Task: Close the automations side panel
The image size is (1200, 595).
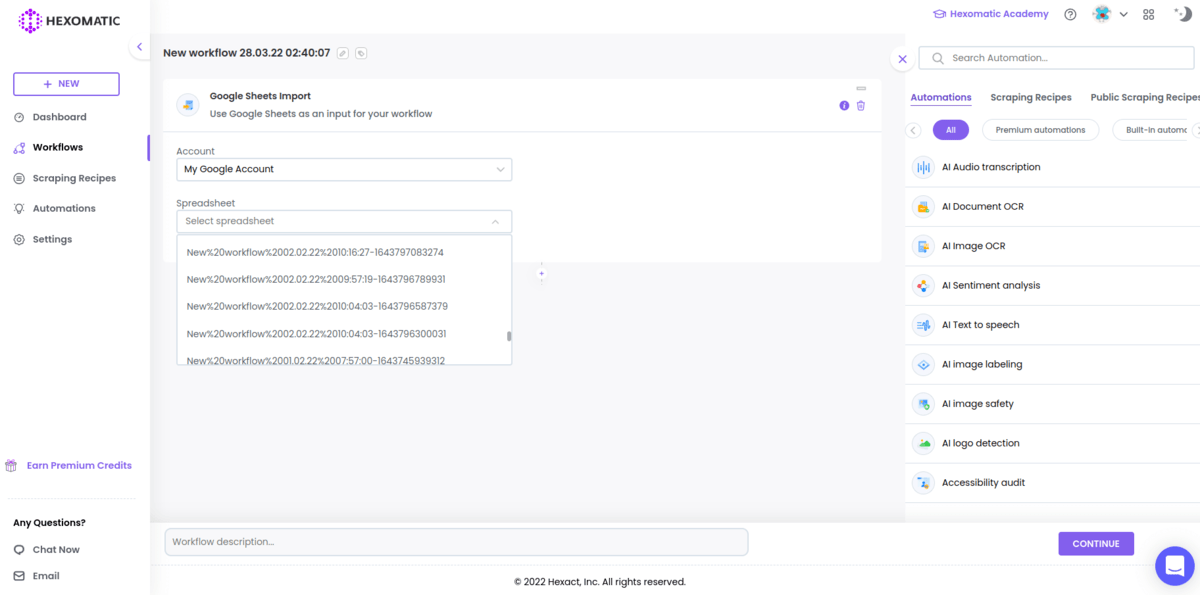Action: pyautogui.click(x=902, y=59)
